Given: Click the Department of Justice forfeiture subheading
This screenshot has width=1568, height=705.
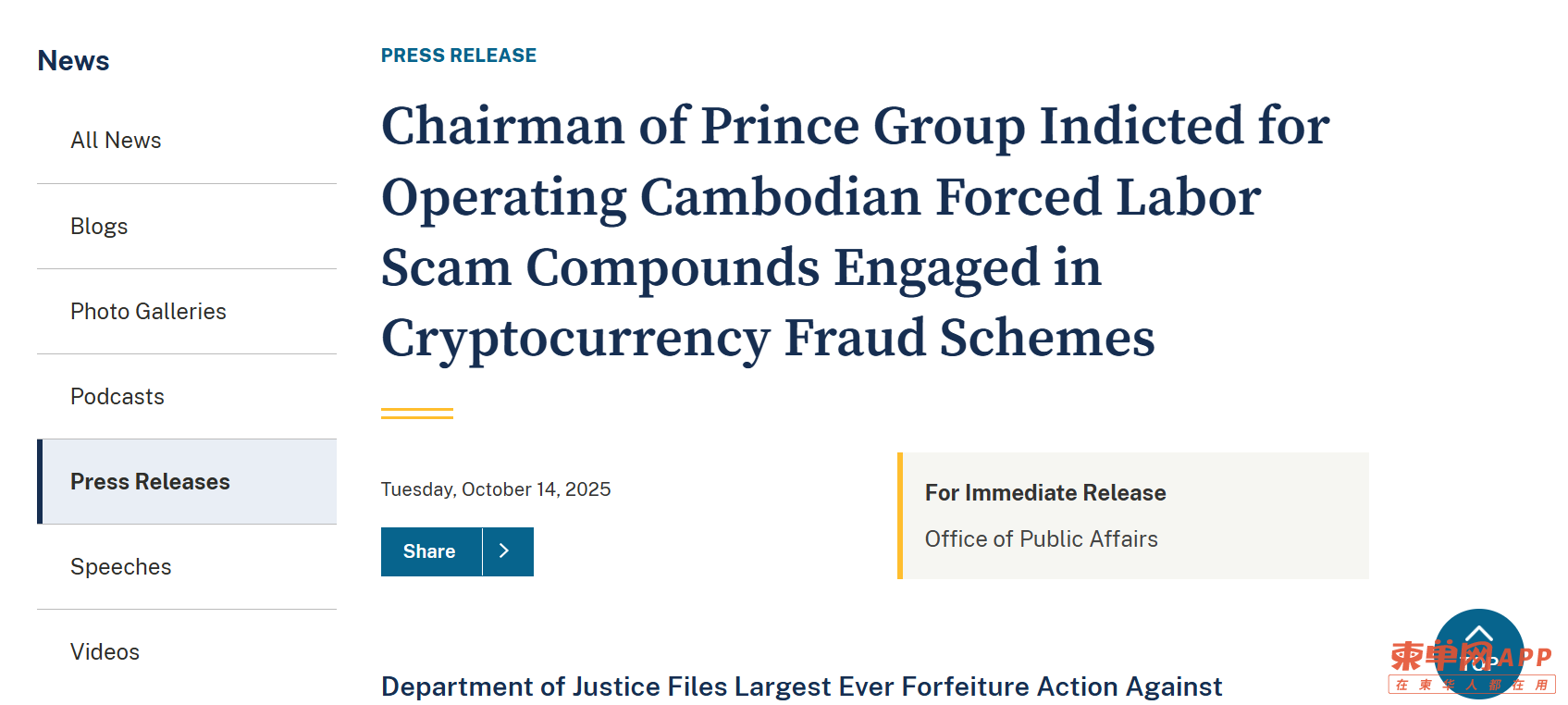Looking at the screenshot, I should click(x=801, y=686).
